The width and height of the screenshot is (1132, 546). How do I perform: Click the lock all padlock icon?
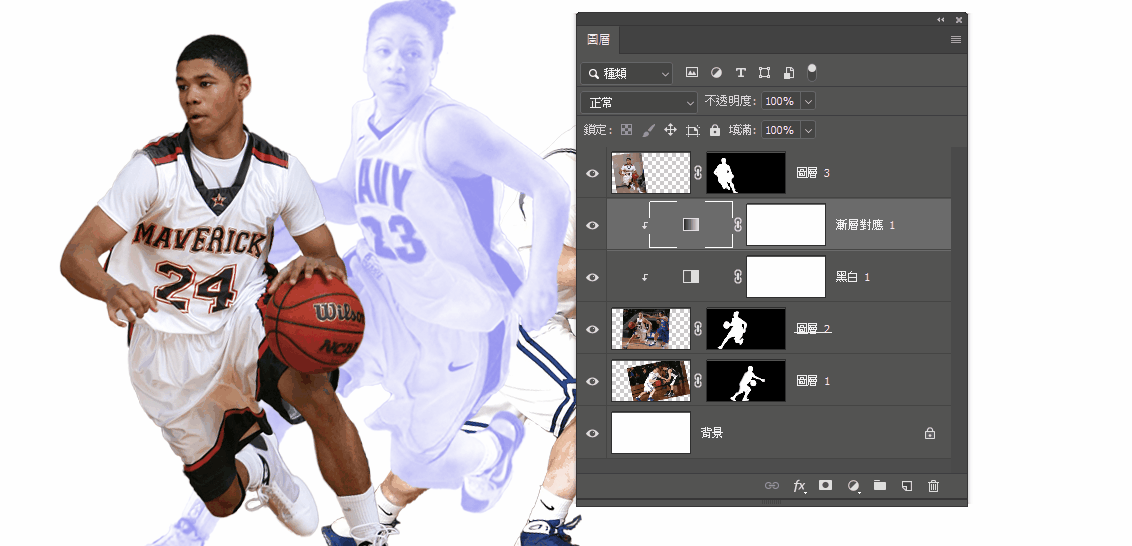coord(715,130)
